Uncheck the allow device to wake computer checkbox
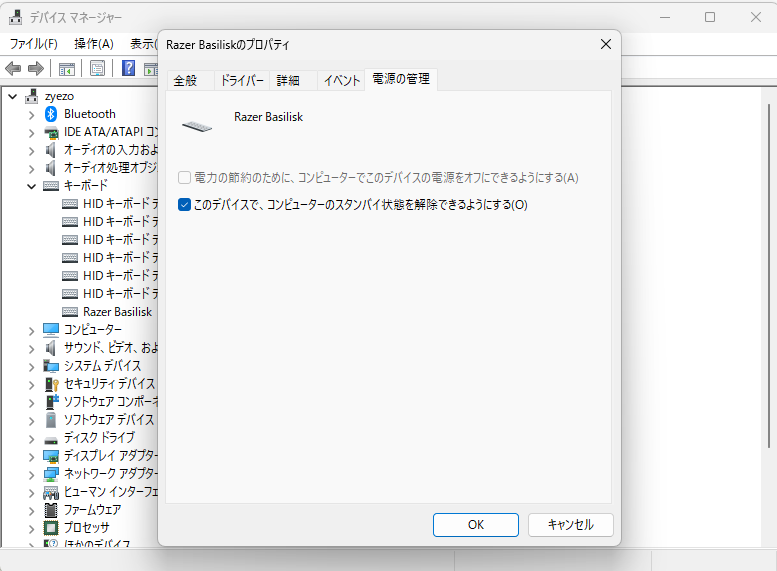Viewport: 777px width, 571px height. click(x=184, y=205)
